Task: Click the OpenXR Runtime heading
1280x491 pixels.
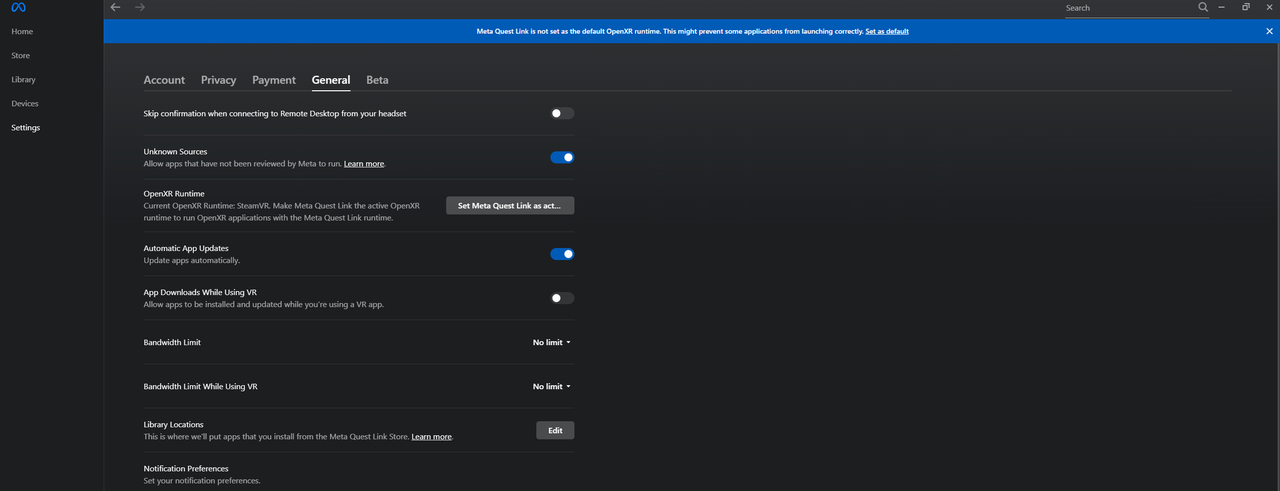Action: [174, 193]
